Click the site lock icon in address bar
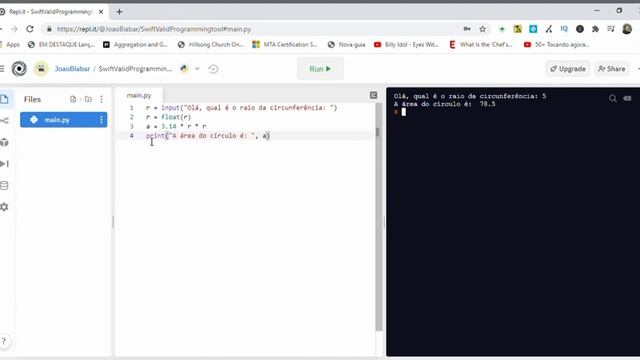Screen dimensions: 640x360 (49, 29)
